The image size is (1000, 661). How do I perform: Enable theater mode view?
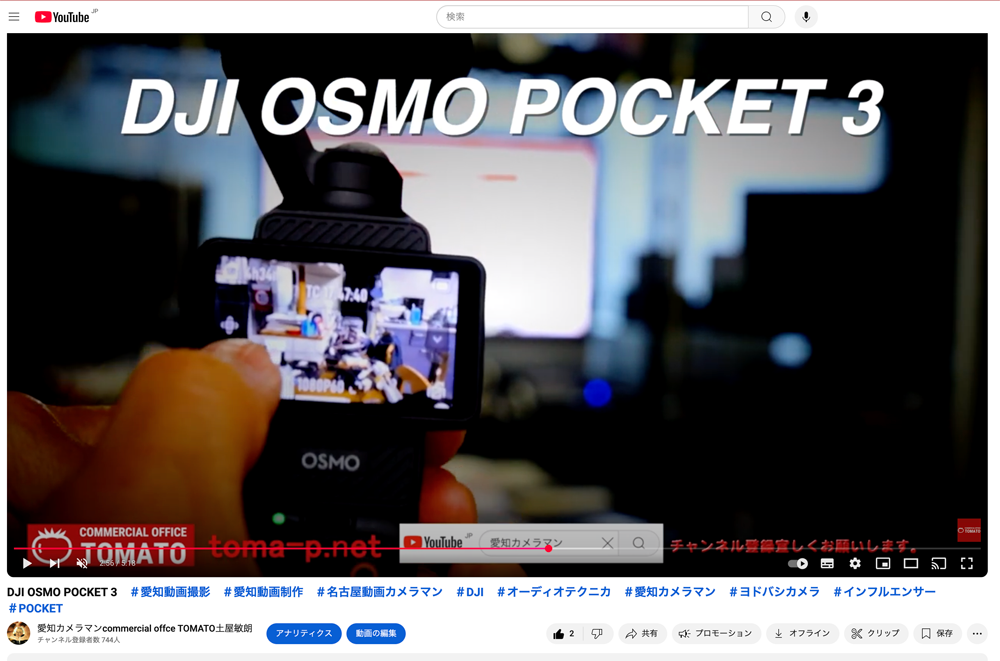coord(911,563)
